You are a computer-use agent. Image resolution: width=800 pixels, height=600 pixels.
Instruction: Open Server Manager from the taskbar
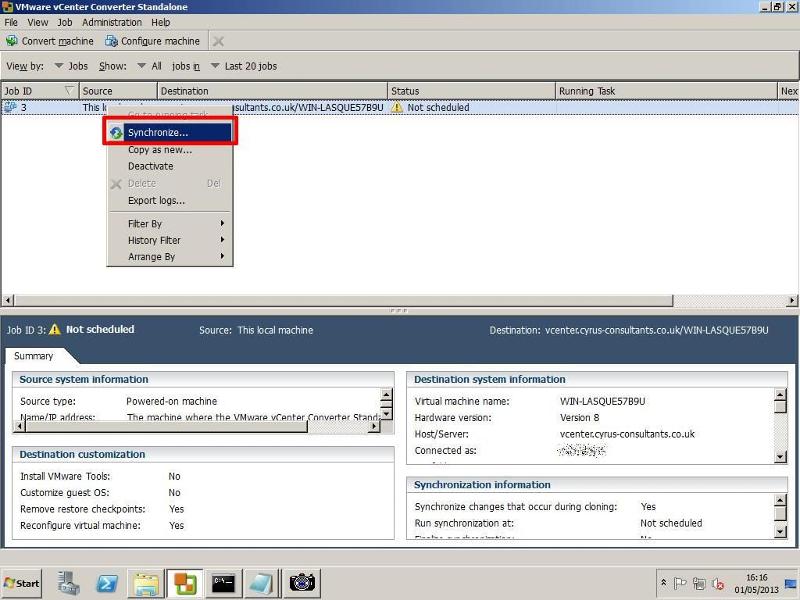click(x=68, y=583)
